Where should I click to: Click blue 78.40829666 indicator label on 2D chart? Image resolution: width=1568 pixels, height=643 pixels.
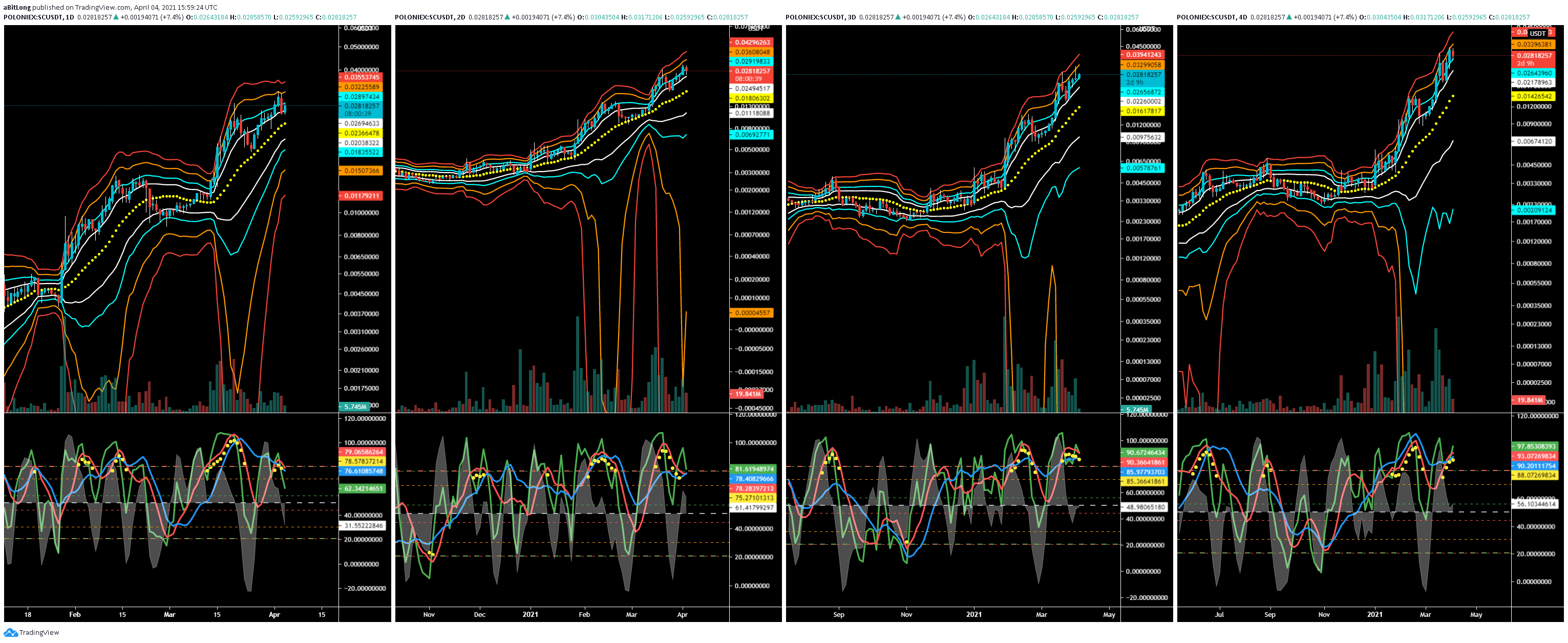click(753, 479)
